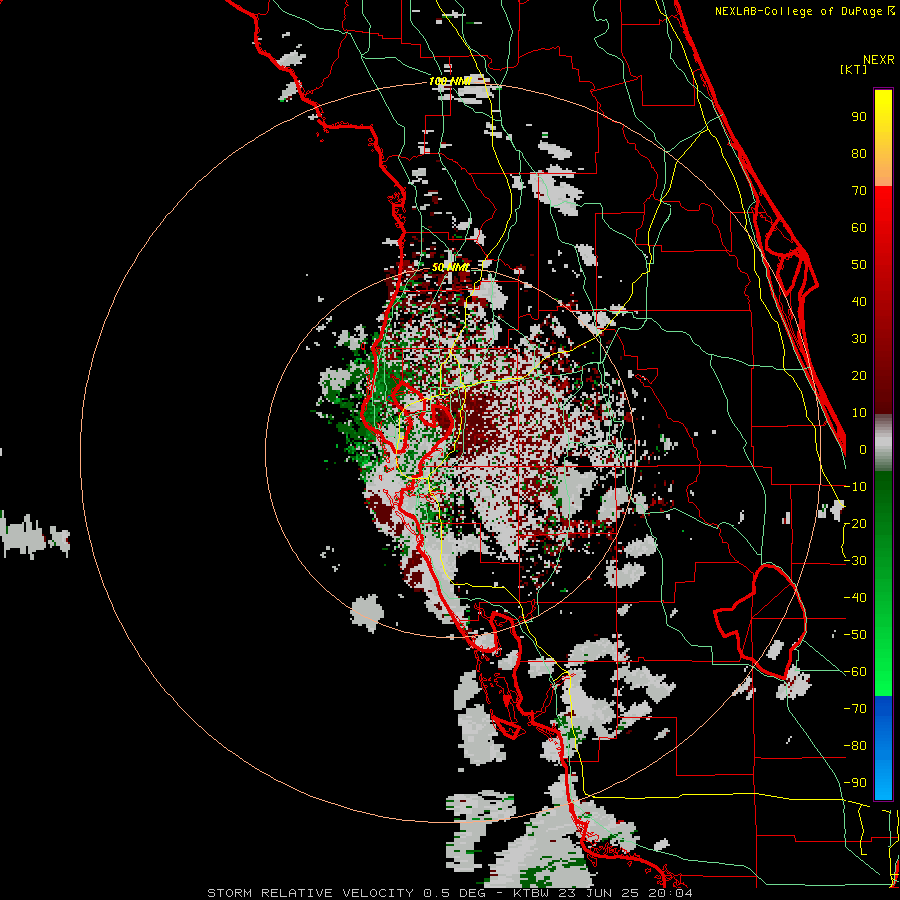
Task: Click the 50 NMI range ring label
Action: click(450, 267)
